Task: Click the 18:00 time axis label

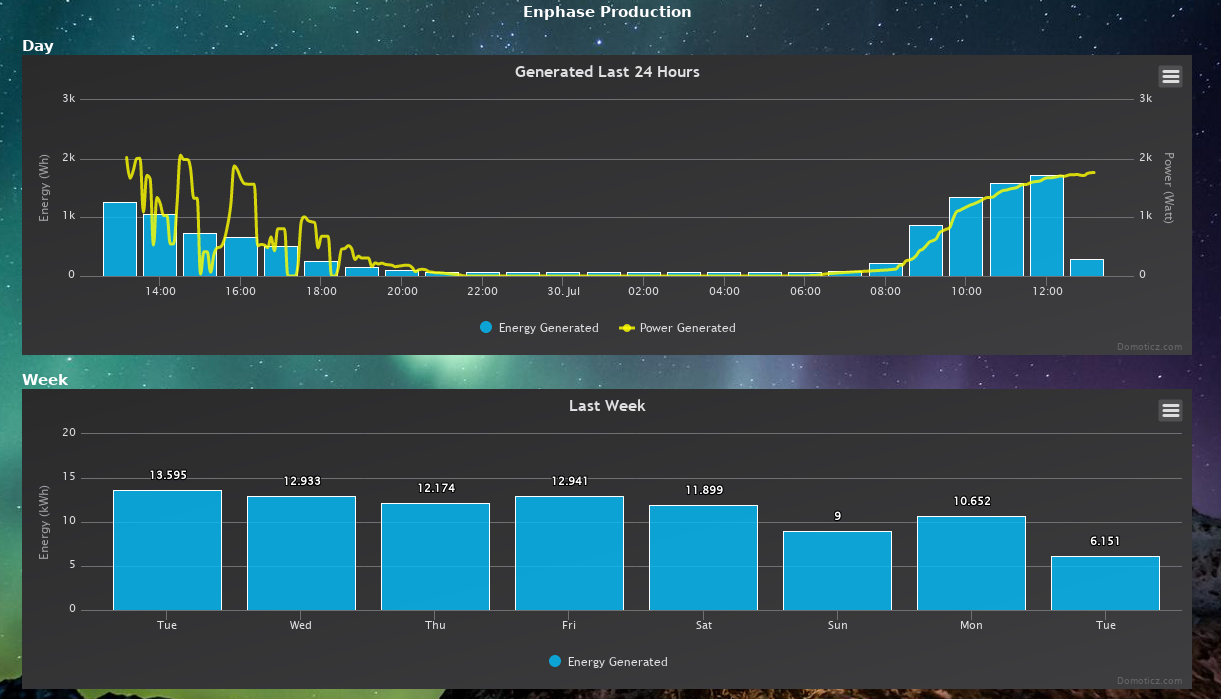Action: (321, 291)
